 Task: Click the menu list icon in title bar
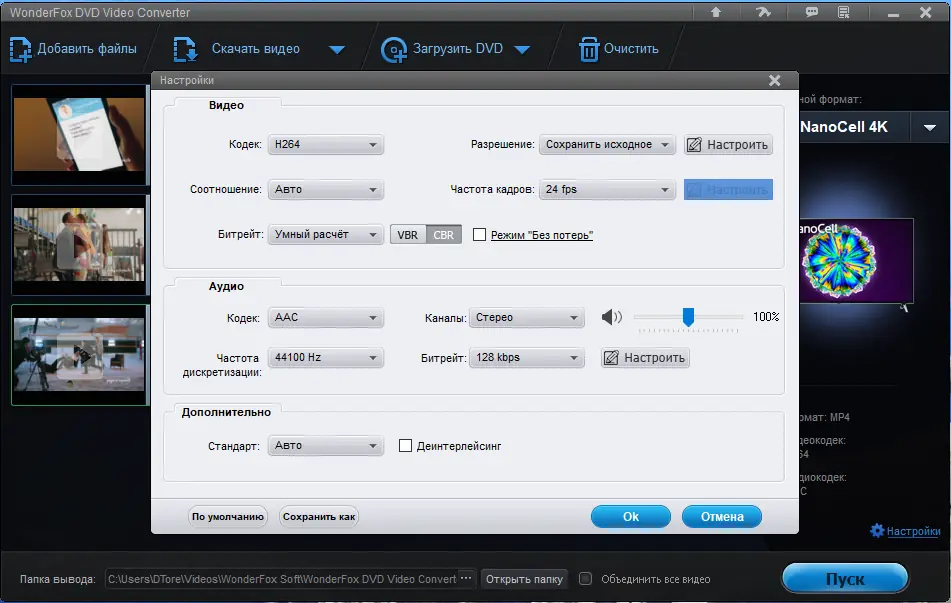tap(844, 12)
